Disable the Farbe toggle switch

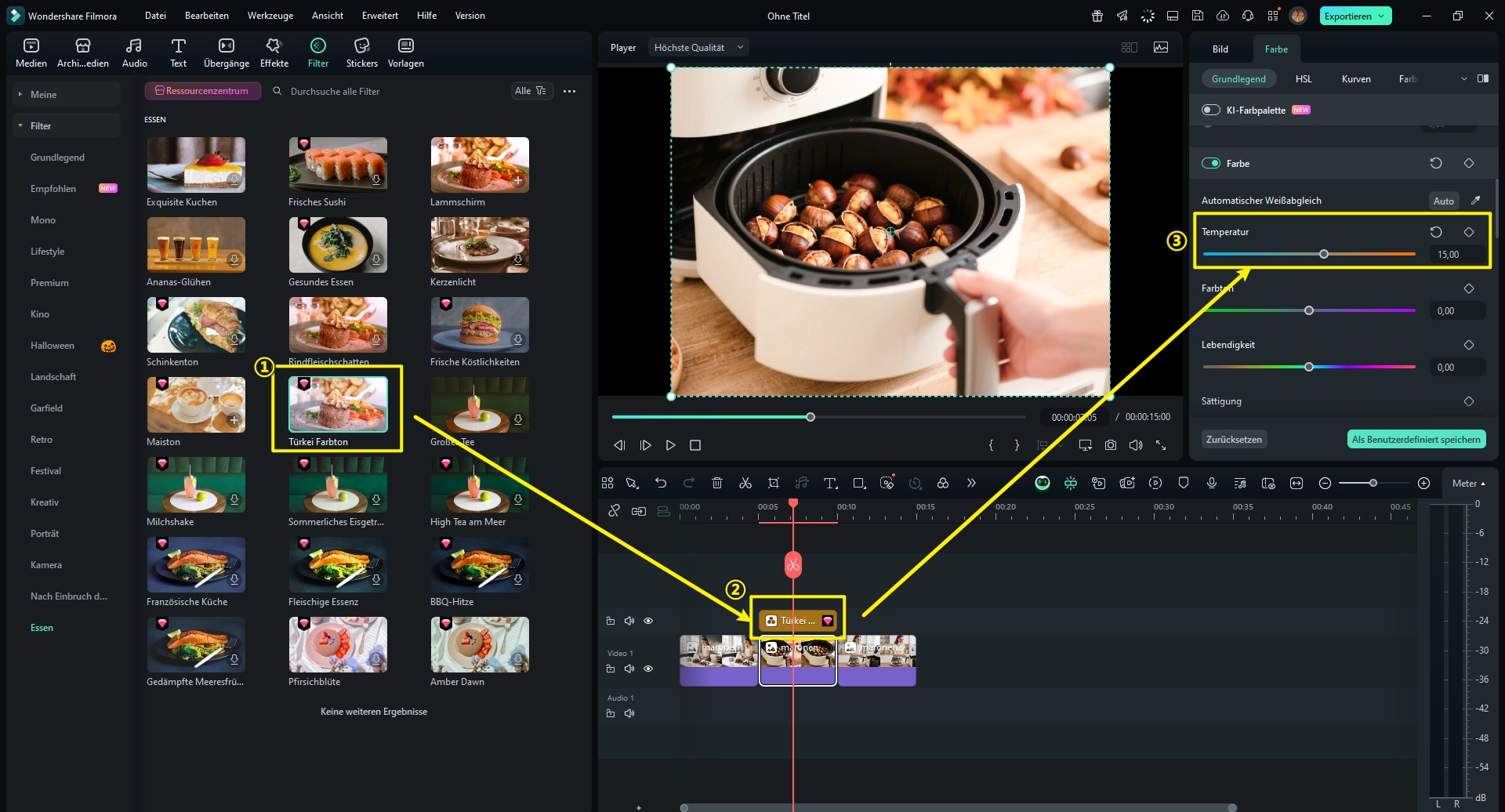[x=1211, y=163]
